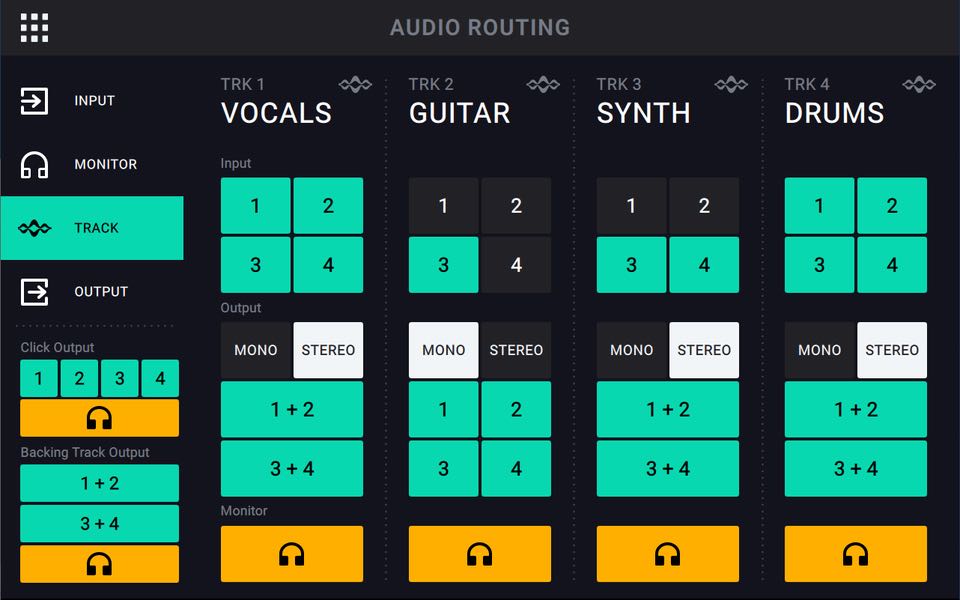Disable input 4 on Synth track
The height and width of the screenshot is (600, 960).
pyautogui.click(x=704, y=265)
